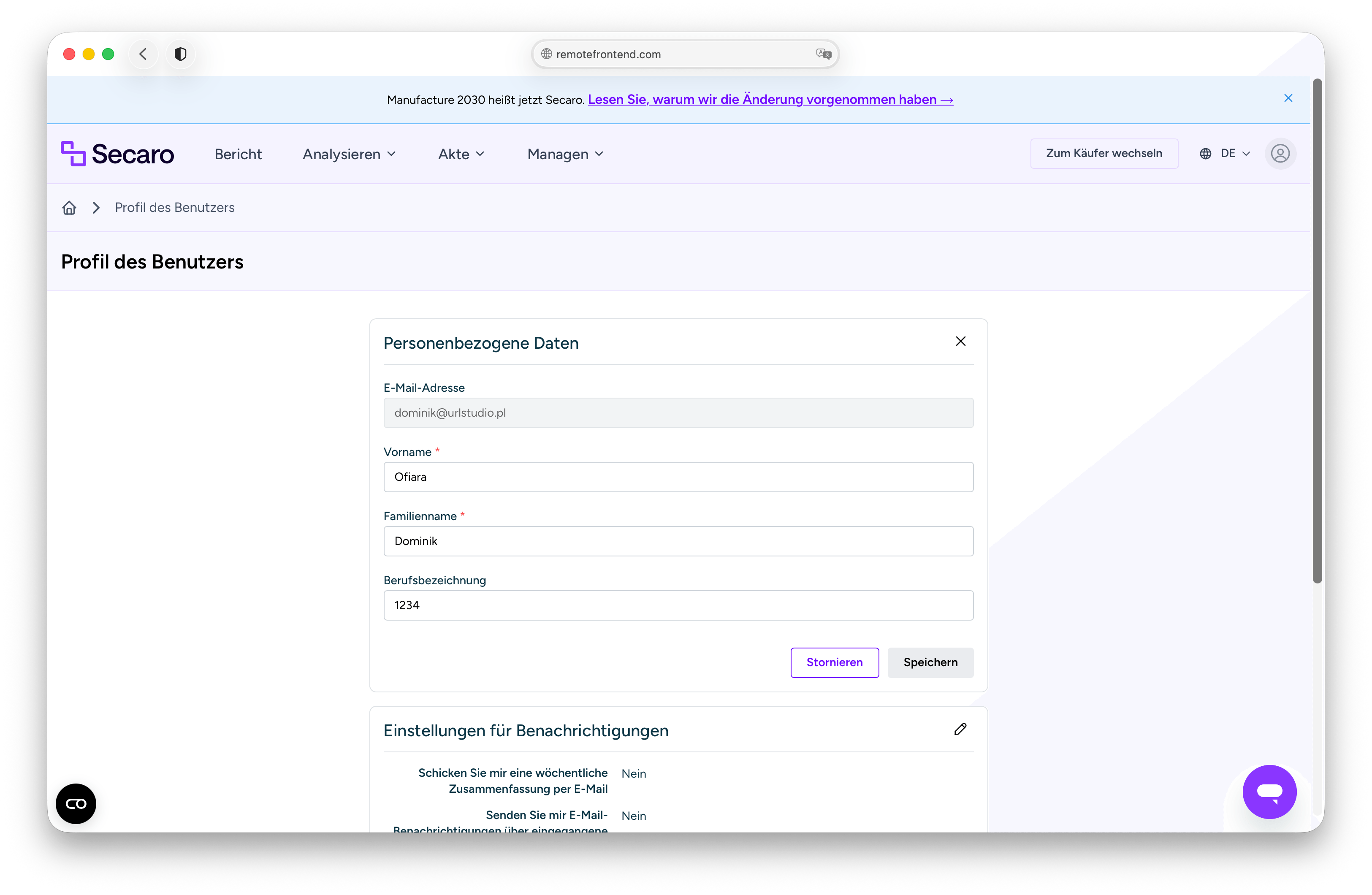Open the purple chat widget
Image resolution: width=1372 pixels, height=895 pixels.
[x=1269, y=792]
